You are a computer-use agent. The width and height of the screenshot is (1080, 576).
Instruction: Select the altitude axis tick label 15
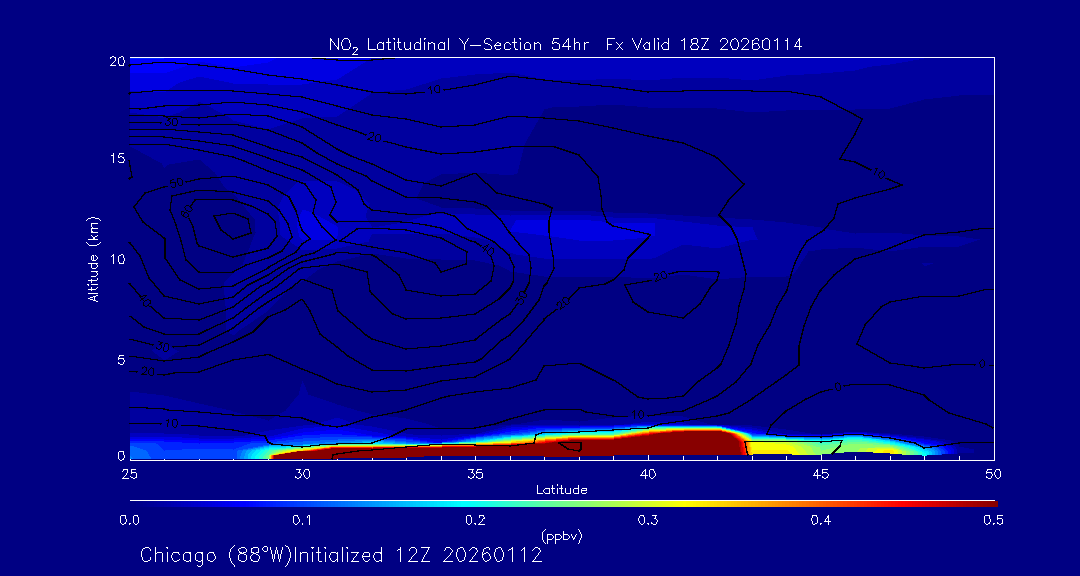tap(117, 158)
